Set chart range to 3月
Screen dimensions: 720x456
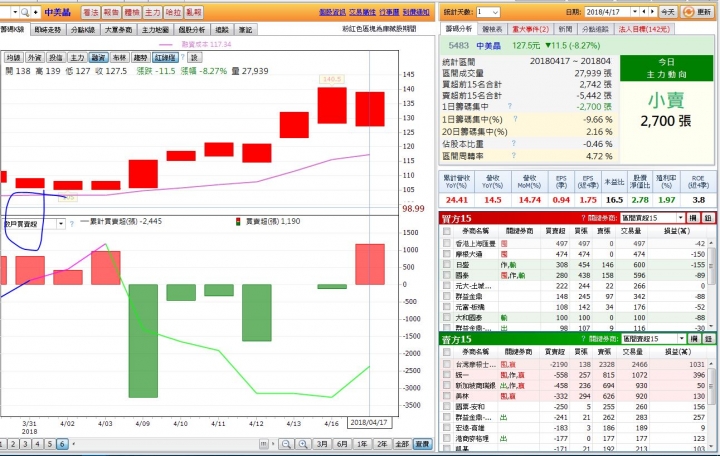click(x=322, y=444)
